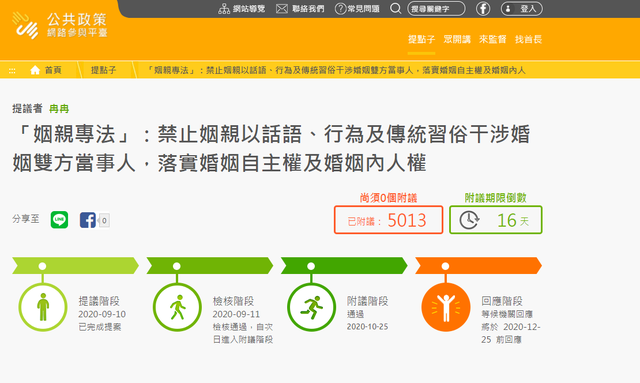Click the envelope icon for 聯絡我們
Screen dimensions: 640x383
[x=282, y=9]
